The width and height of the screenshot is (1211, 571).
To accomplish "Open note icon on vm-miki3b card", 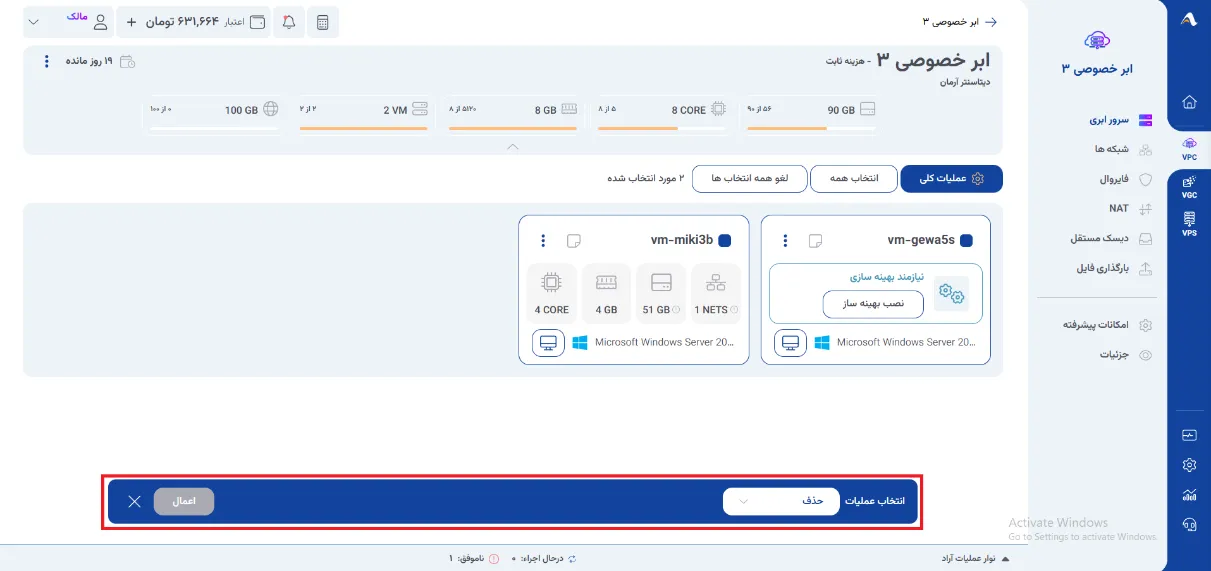I will [x=573, y=240].
